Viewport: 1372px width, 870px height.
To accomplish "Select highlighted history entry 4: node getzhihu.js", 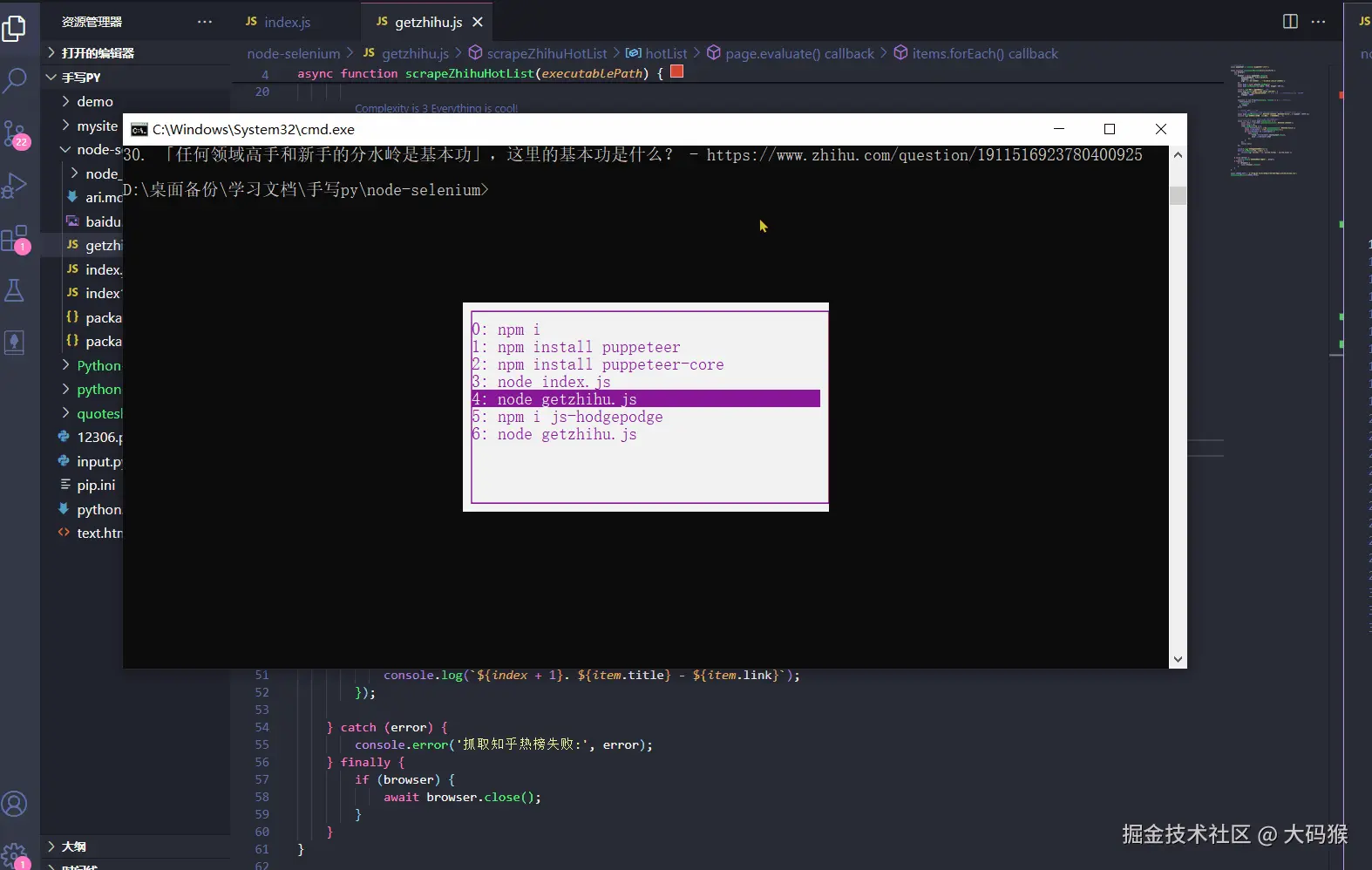I will [645, 399].
